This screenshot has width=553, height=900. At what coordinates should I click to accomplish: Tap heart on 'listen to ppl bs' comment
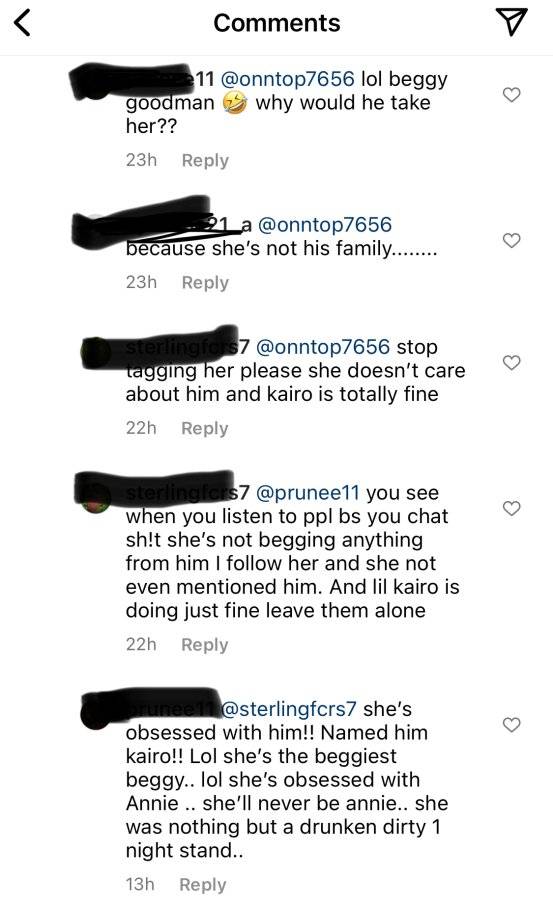[511, 509]
